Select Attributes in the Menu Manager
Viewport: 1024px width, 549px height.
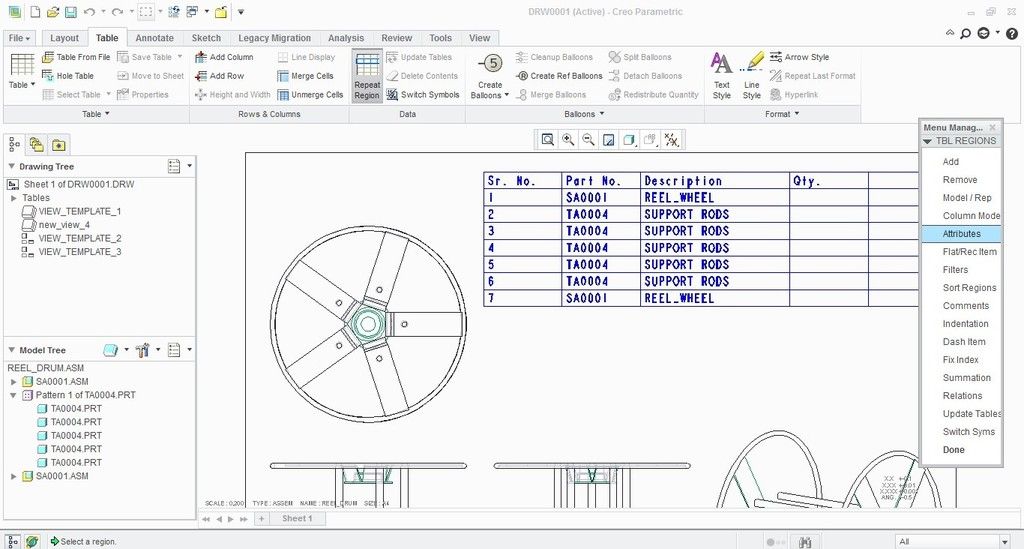pyautogui.click(x=961, y=234)
